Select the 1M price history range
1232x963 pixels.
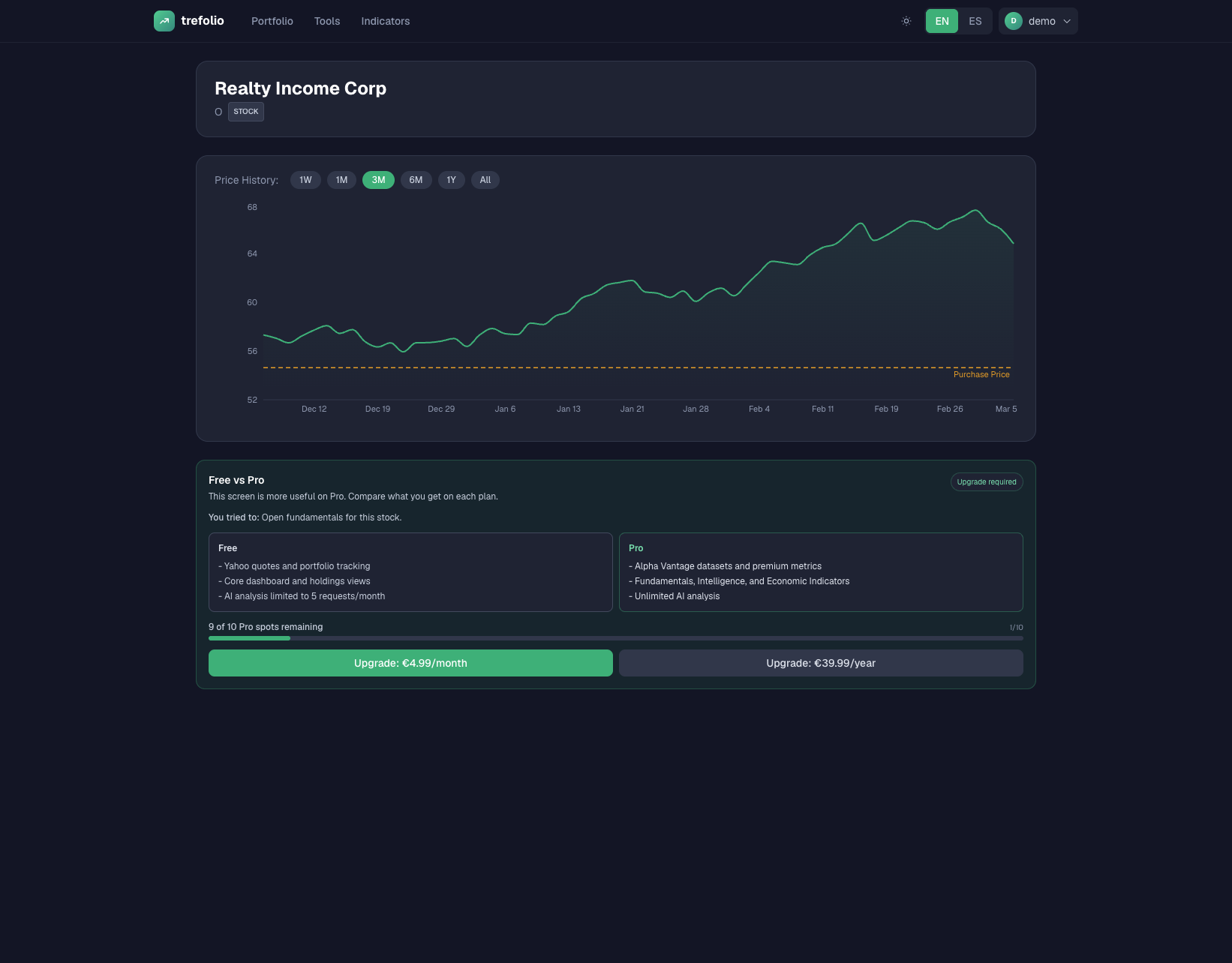coord(341,180)
